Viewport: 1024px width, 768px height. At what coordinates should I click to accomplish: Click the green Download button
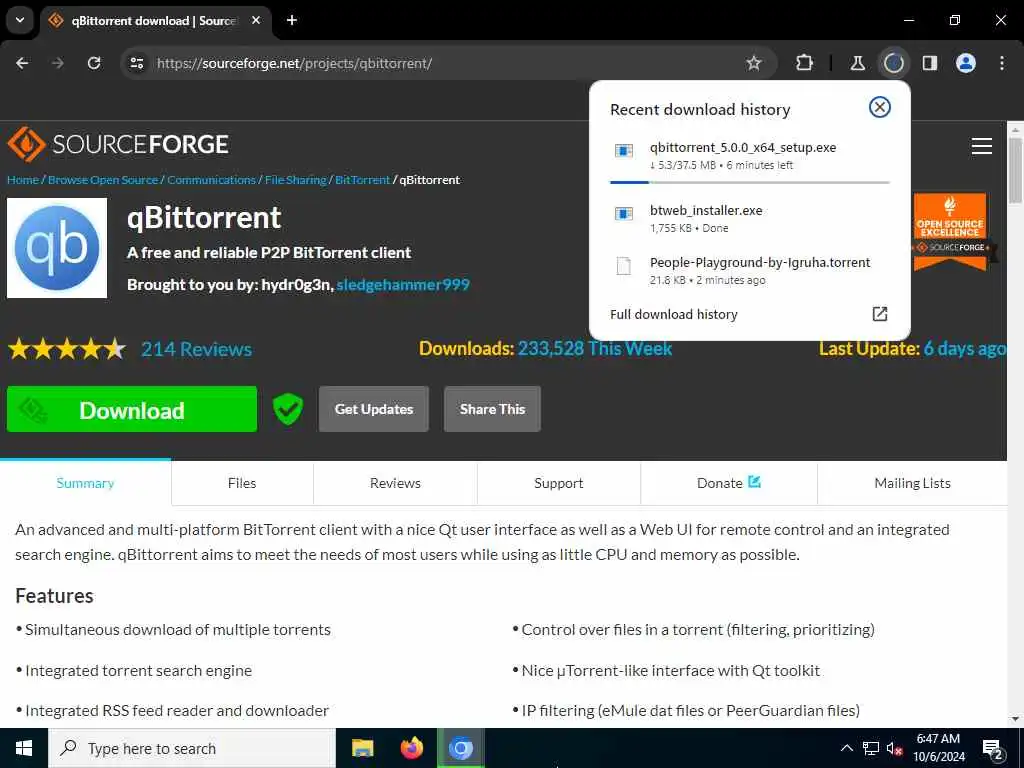pyautogui.click(x=132, y=409)
